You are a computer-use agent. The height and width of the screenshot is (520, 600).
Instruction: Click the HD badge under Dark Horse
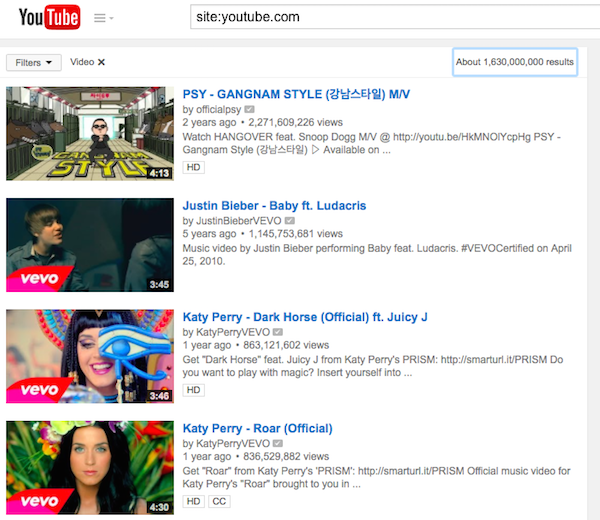193,390
